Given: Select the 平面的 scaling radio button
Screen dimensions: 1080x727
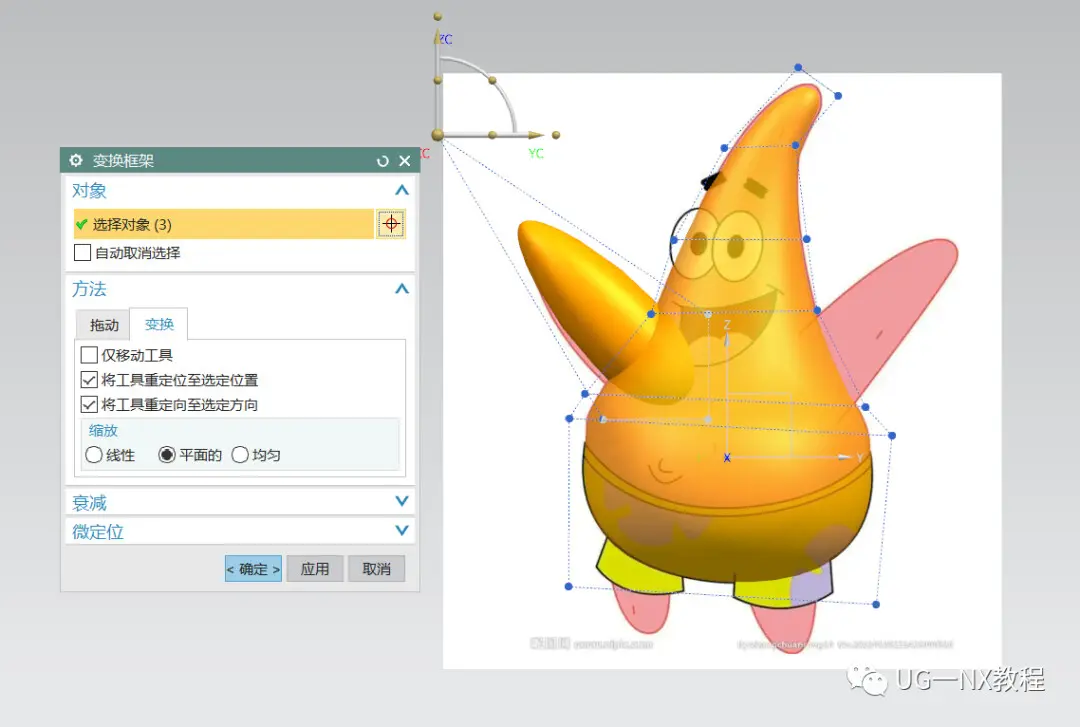Looking at the screenshot, I should (167, 455).
